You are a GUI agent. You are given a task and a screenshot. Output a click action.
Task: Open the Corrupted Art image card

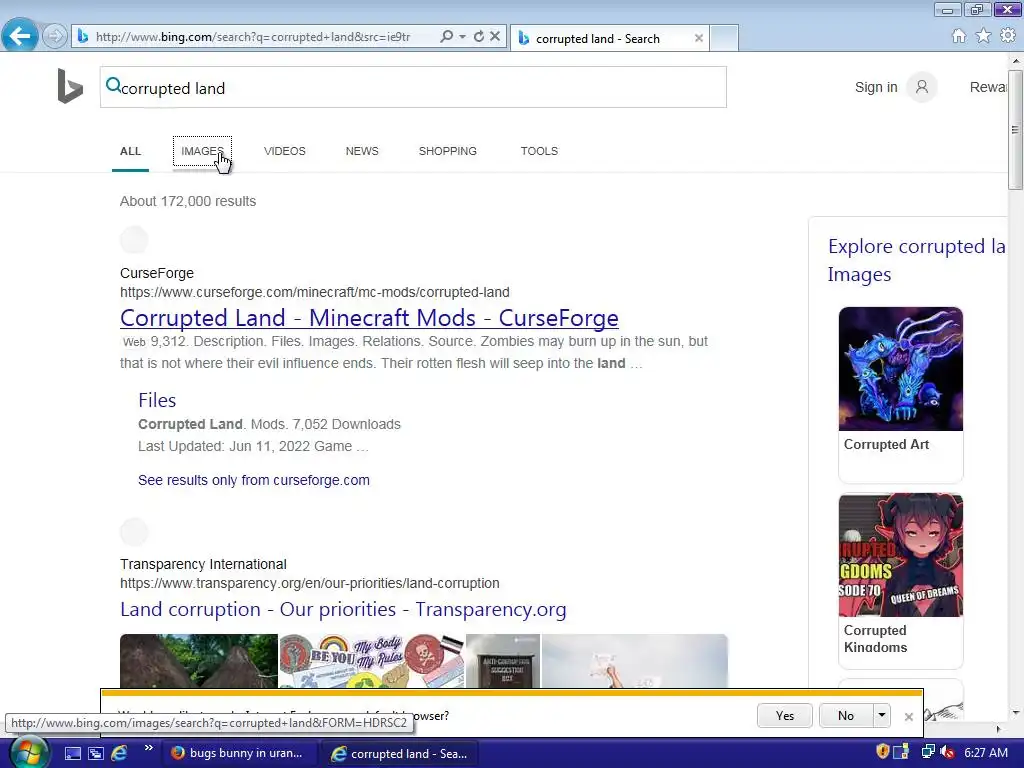click(901, 394)
